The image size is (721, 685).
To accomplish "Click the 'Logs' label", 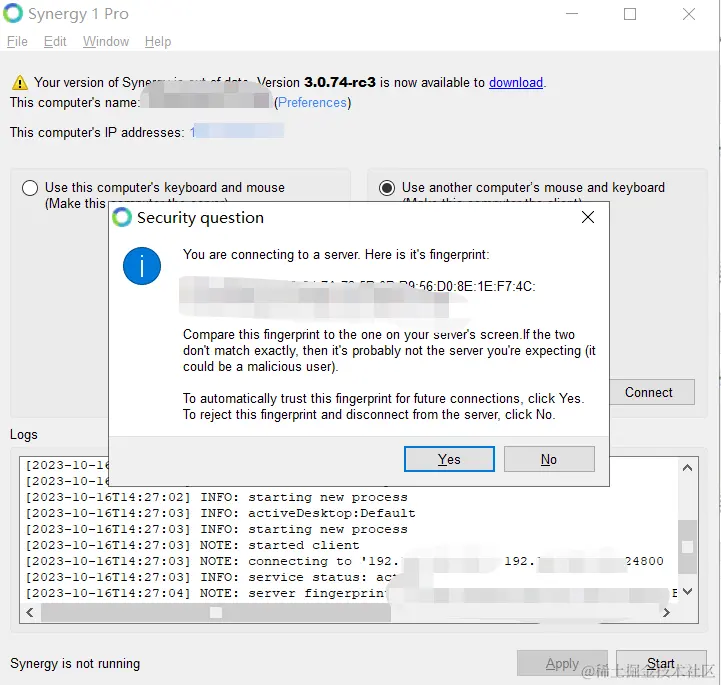I will [x=24, y=434].
